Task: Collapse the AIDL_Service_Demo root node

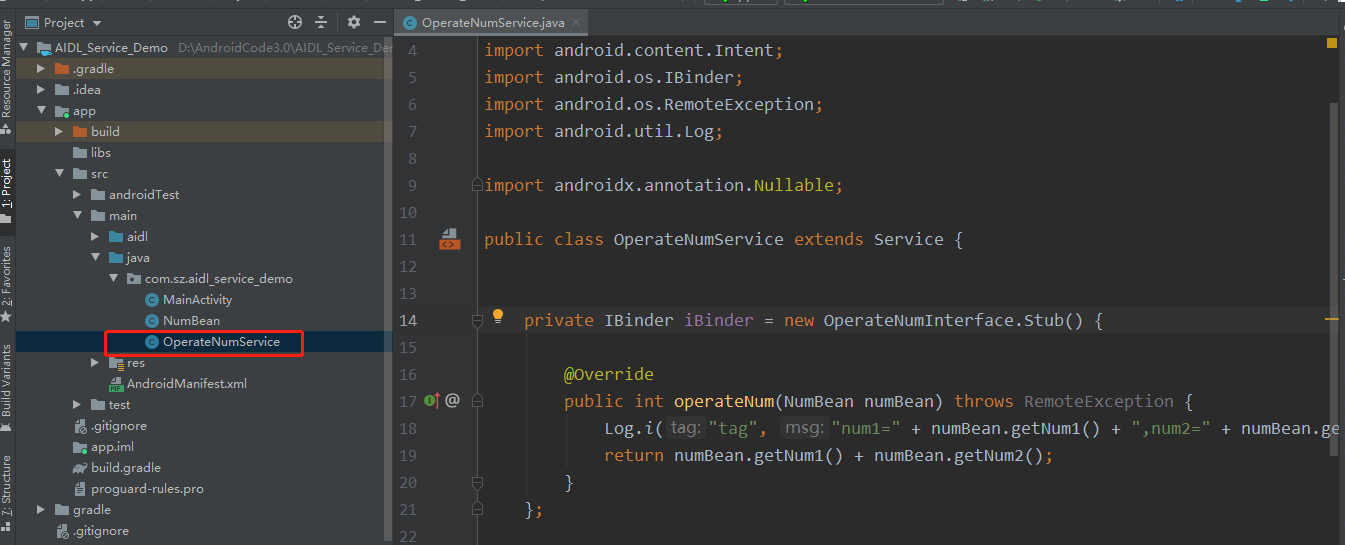Action: 23,48
